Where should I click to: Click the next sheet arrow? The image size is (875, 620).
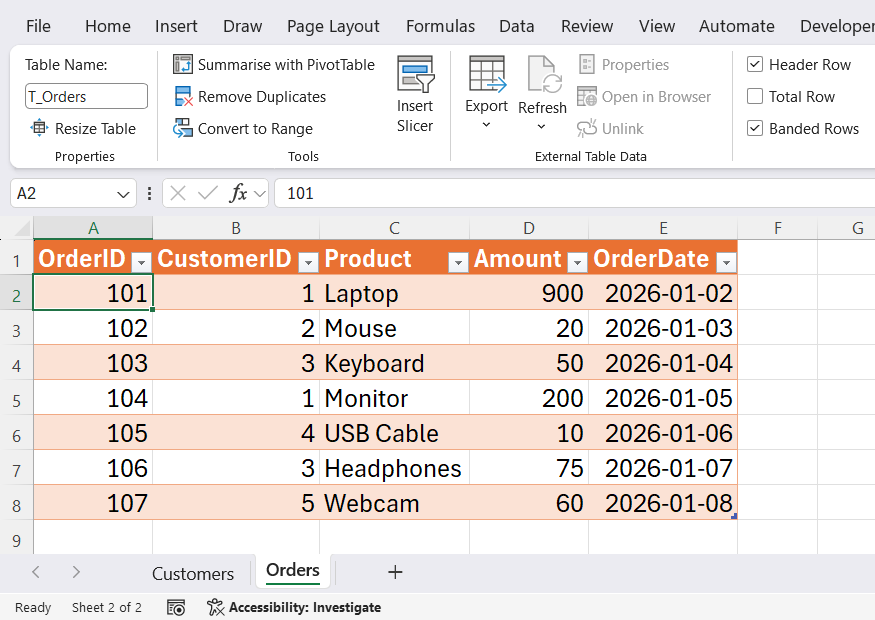point(76,572)
